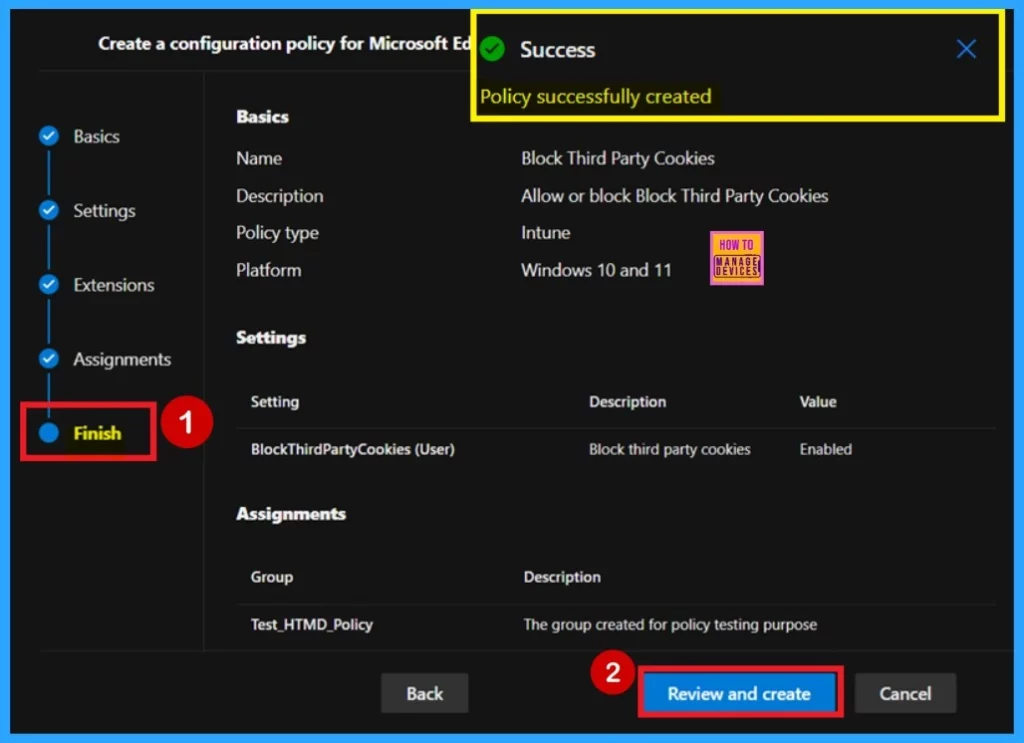Go to the Extensions step
Image resolution: width=1024 pixels, height=743 pixels.
click(114, 285)
